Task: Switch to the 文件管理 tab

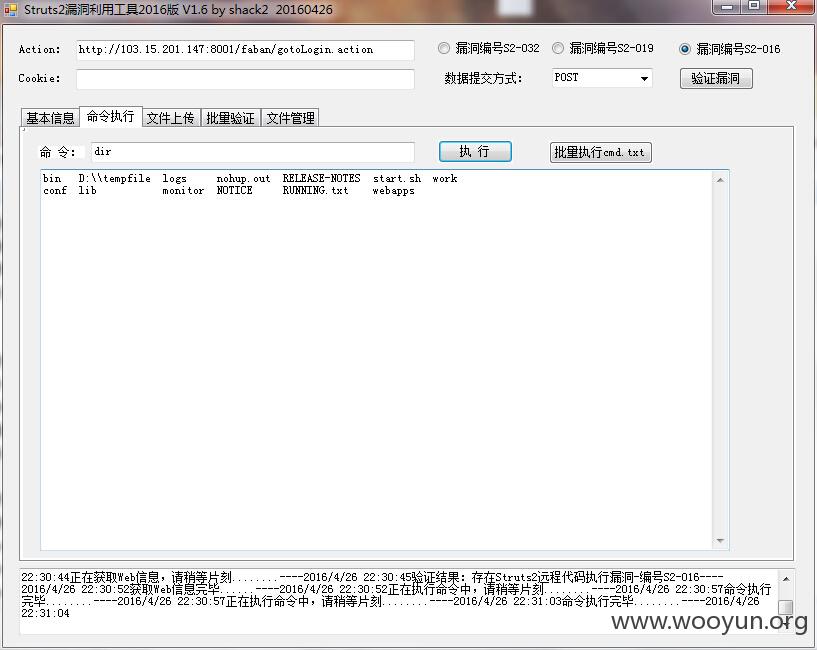Action: 290,118
